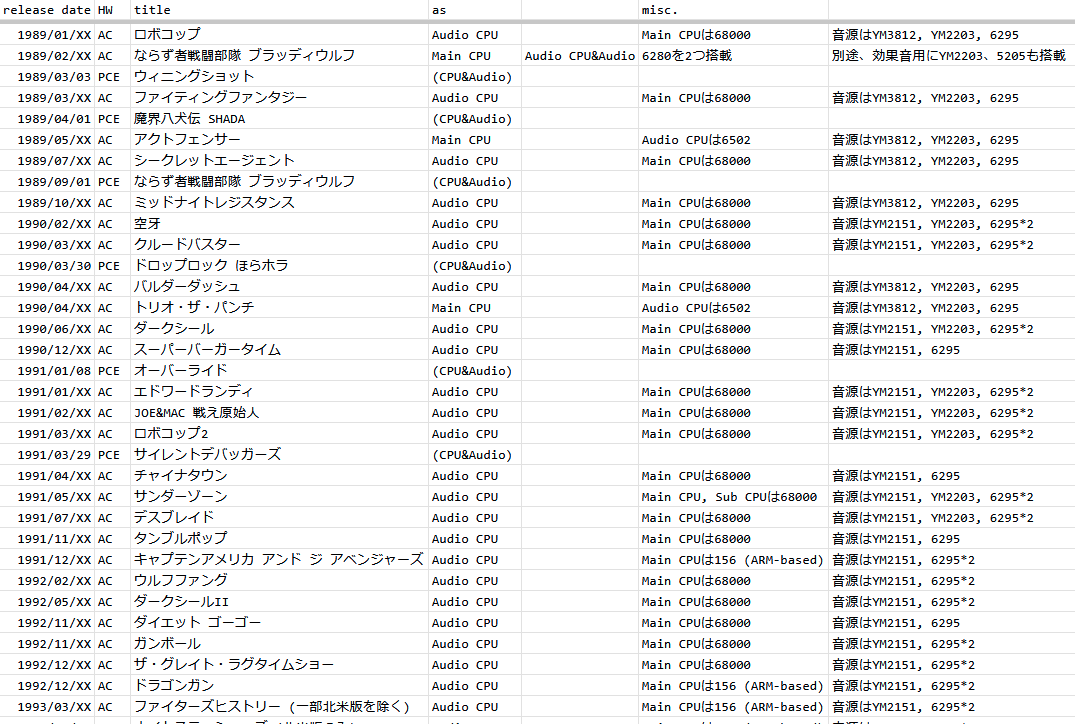The height and width of the screenshot is (724, 1075).
Task: Click date '1989/04/01'
Action: [x=54, y=119]
